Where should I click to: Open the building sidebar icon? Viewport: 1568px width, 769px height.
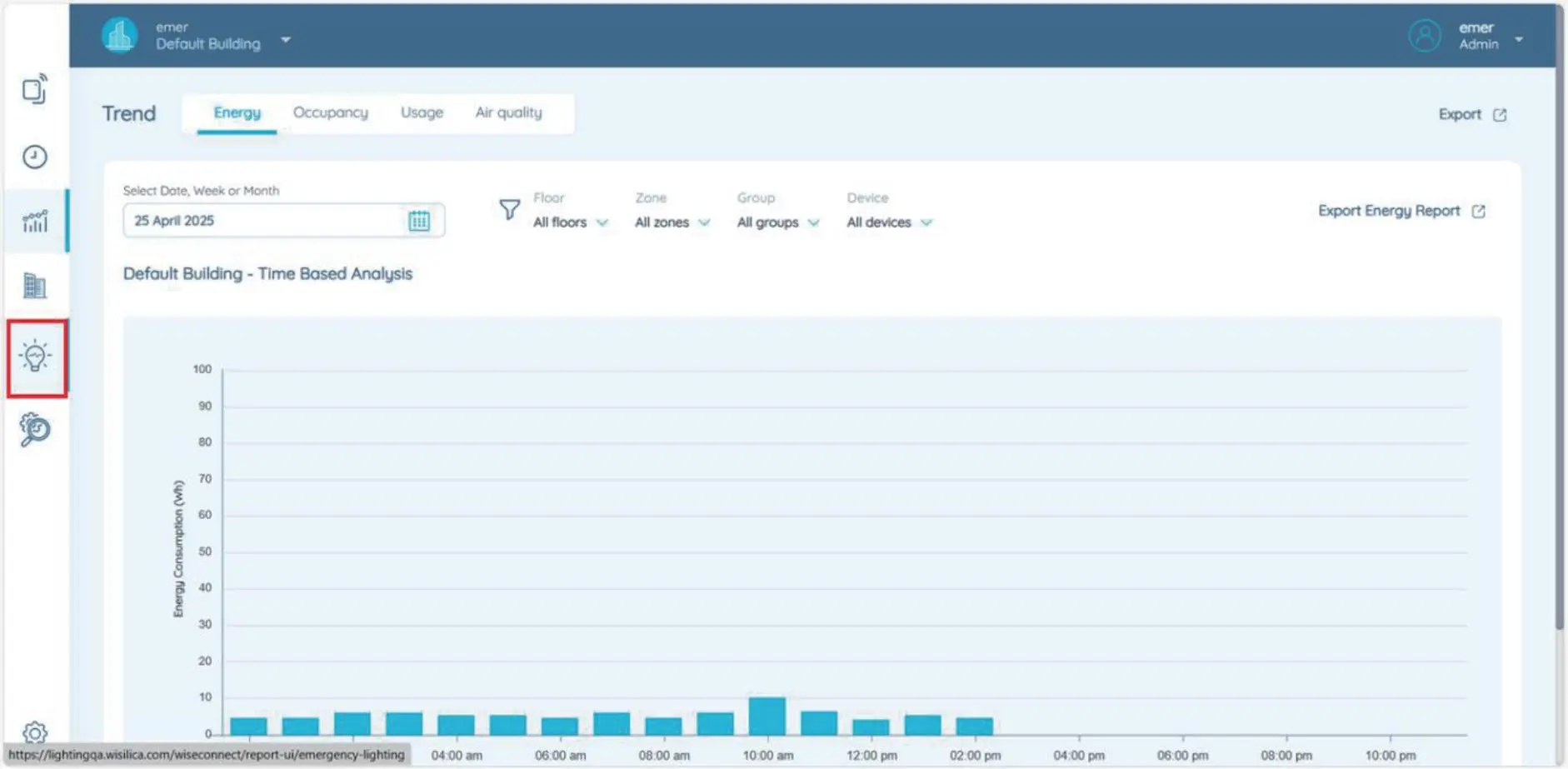tap(35, 286)
